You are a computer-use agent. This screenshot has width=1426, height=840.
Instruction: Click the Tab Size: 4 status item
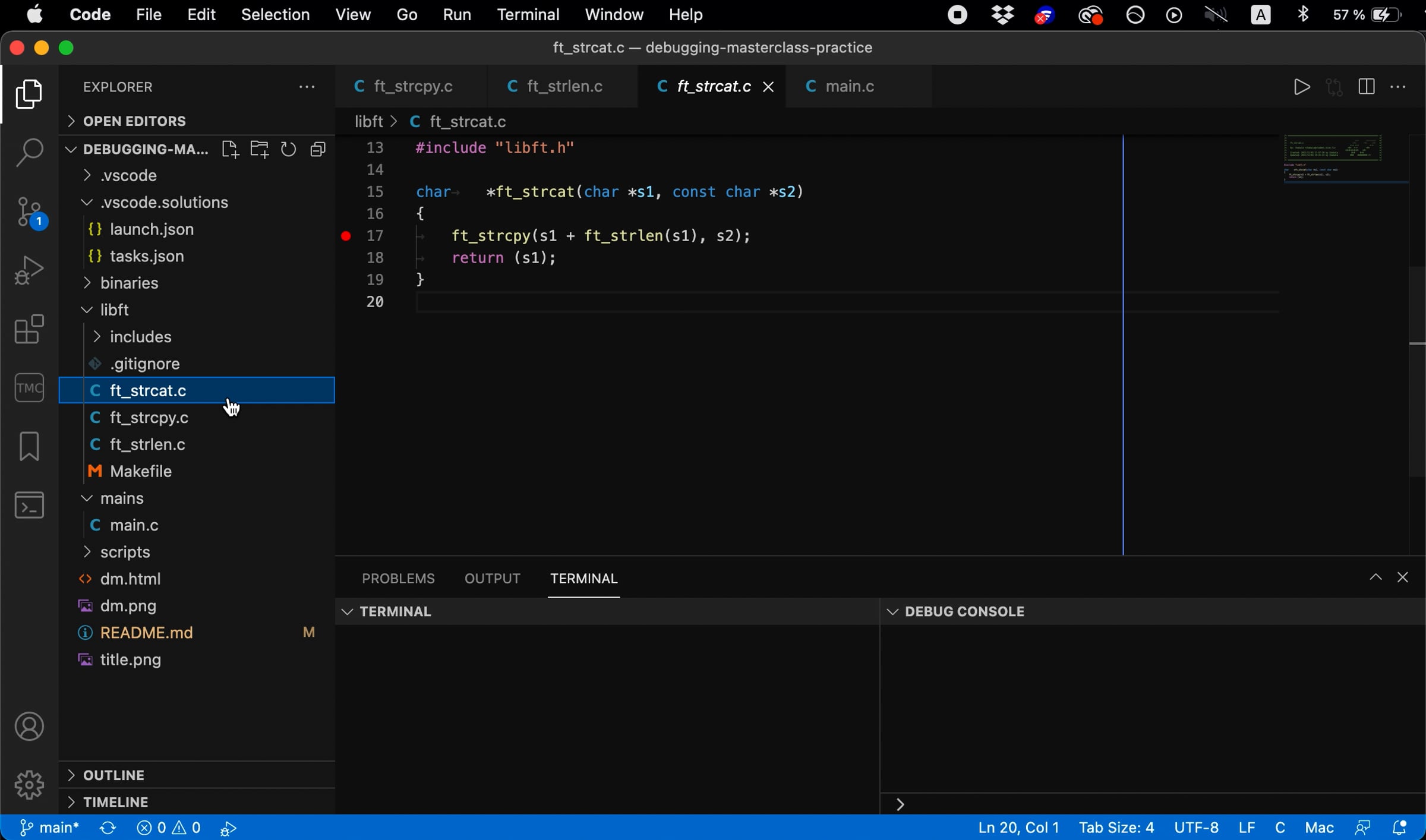pyautogui.click(x=1116, y=828)
